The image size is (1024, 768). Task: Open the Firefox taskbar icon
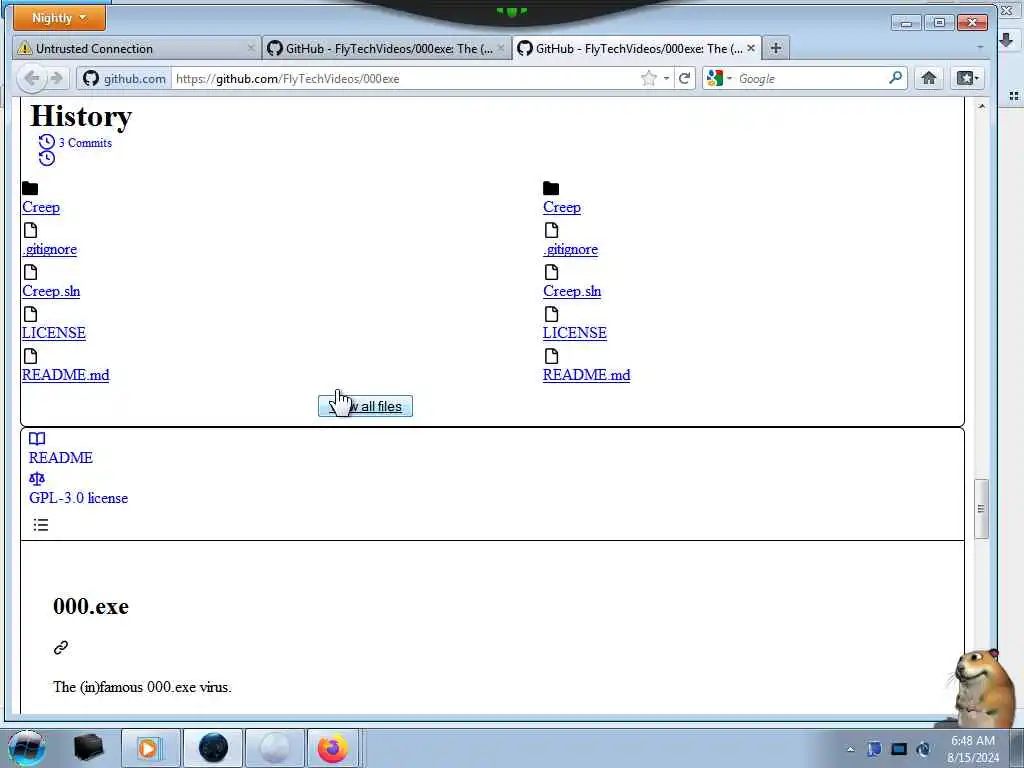[333, 748]
